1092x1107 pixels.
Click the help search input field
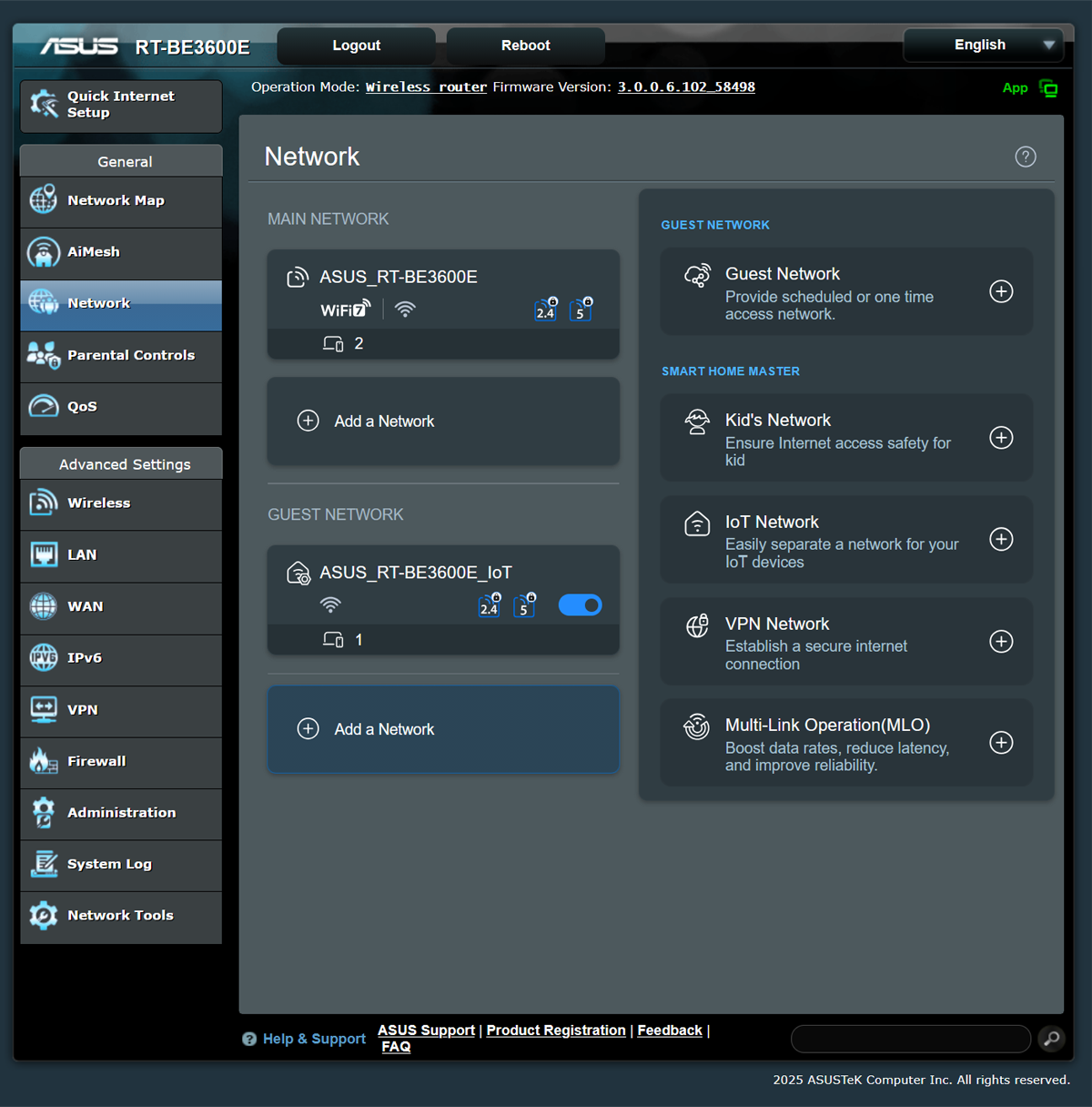pyautogui.click(x=911, y=1039)
